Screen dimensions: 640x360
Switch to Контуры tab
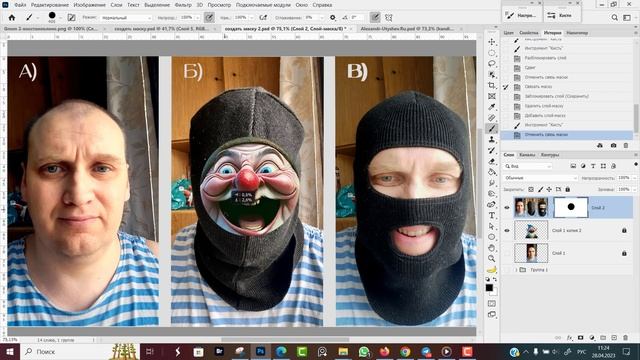[549, 155]
